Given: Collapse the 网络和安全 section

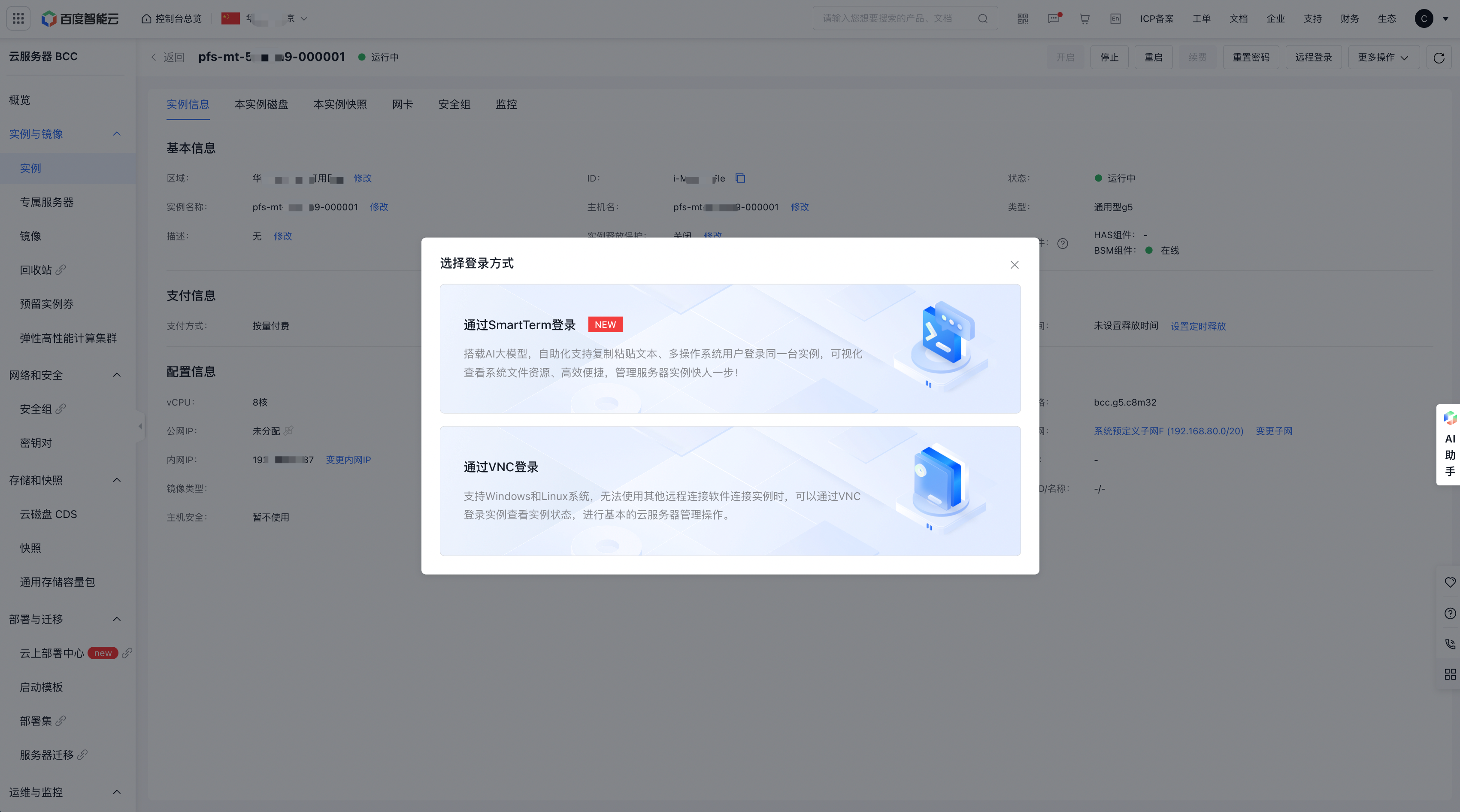Looking at the screenshot, I should coord(117,375).
